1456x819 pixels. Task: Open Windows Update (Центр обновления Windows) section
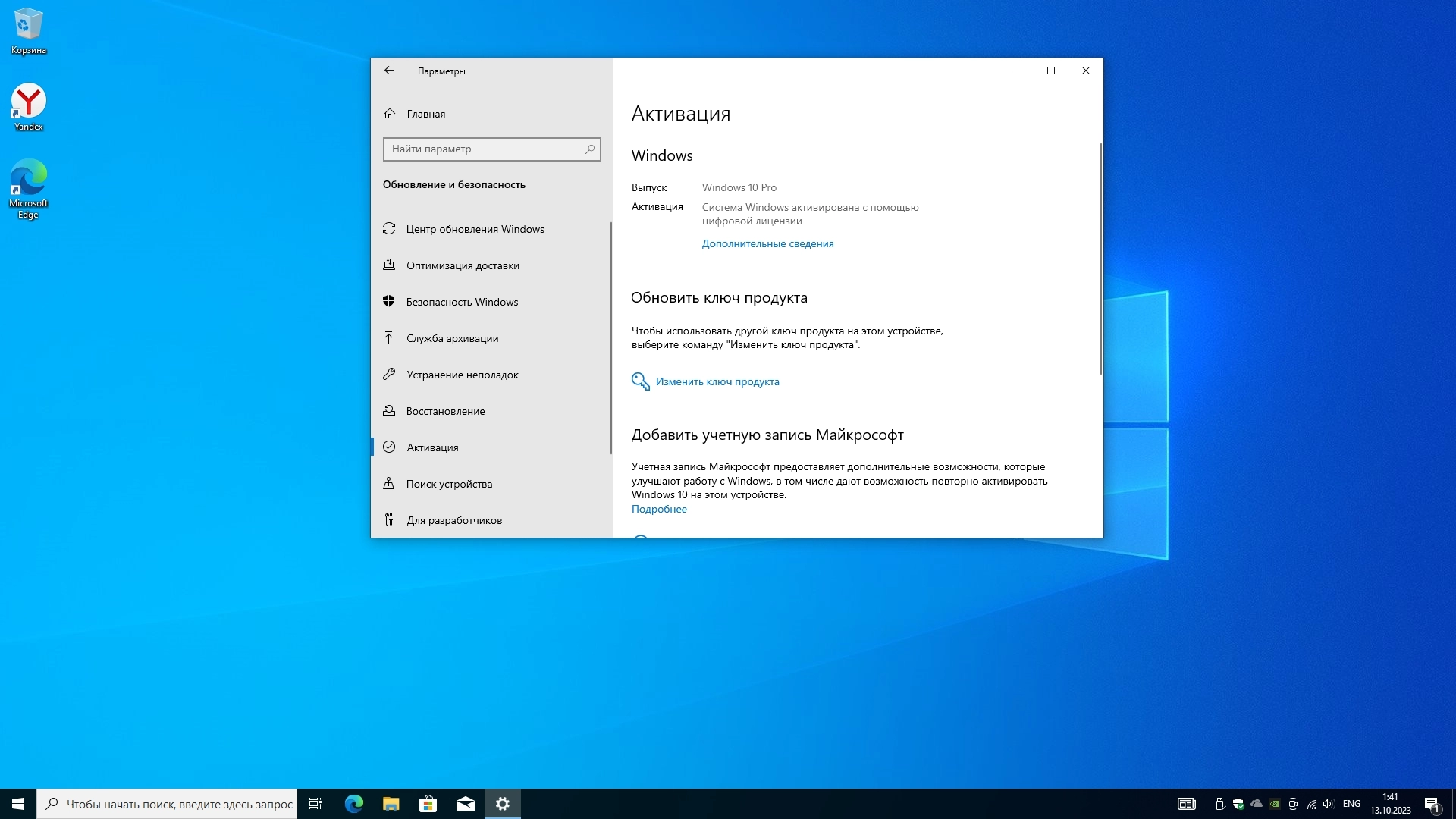point(475,229)
